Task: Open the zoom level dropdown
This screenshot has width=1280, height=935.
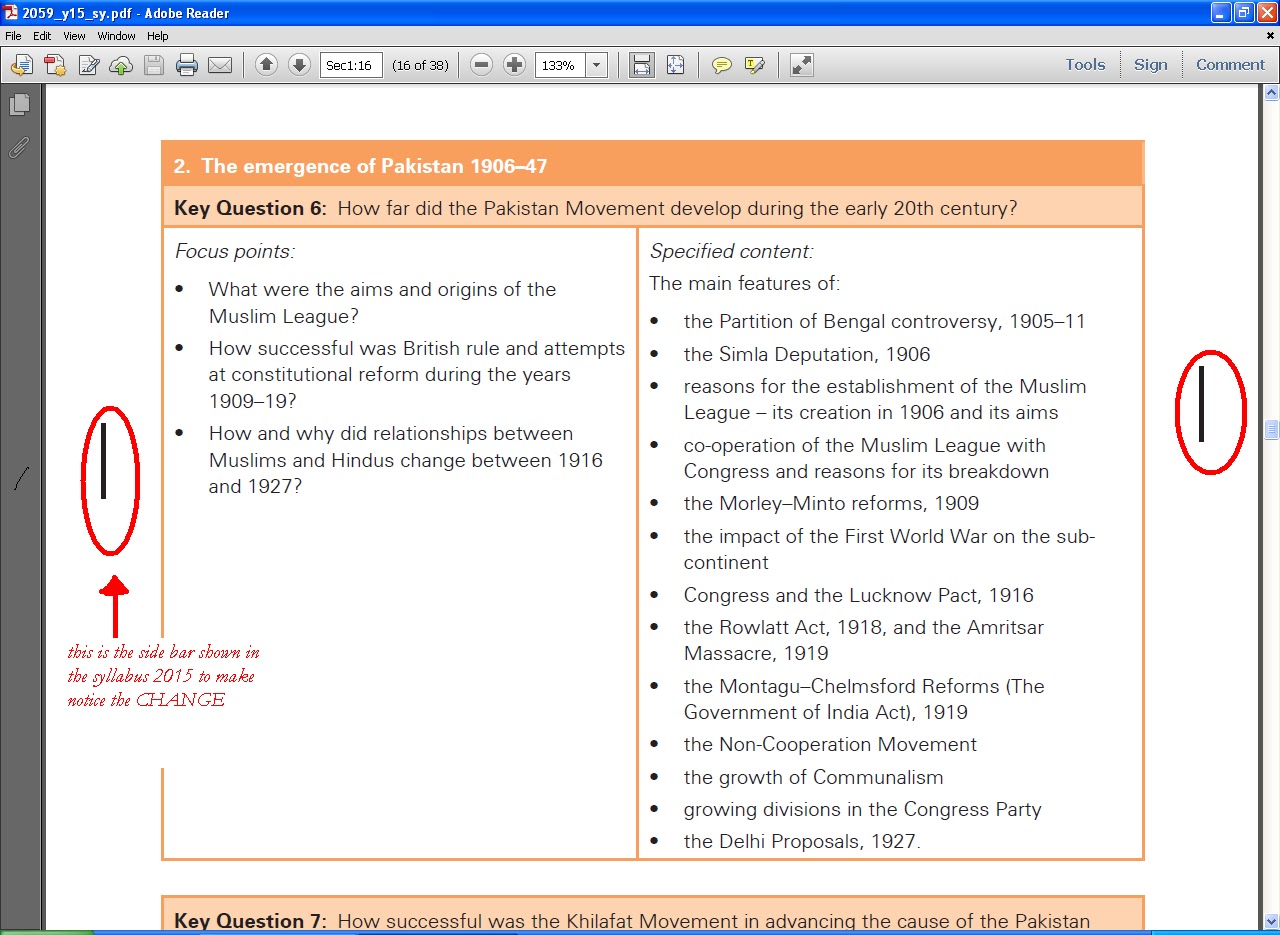Action: (596, 64)
